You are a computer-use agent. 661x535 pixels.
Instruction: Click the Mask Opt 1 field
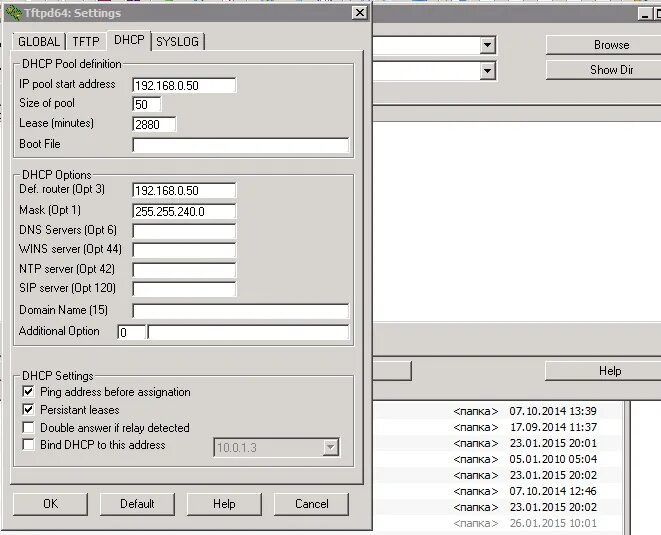click(x=184, y=211)
